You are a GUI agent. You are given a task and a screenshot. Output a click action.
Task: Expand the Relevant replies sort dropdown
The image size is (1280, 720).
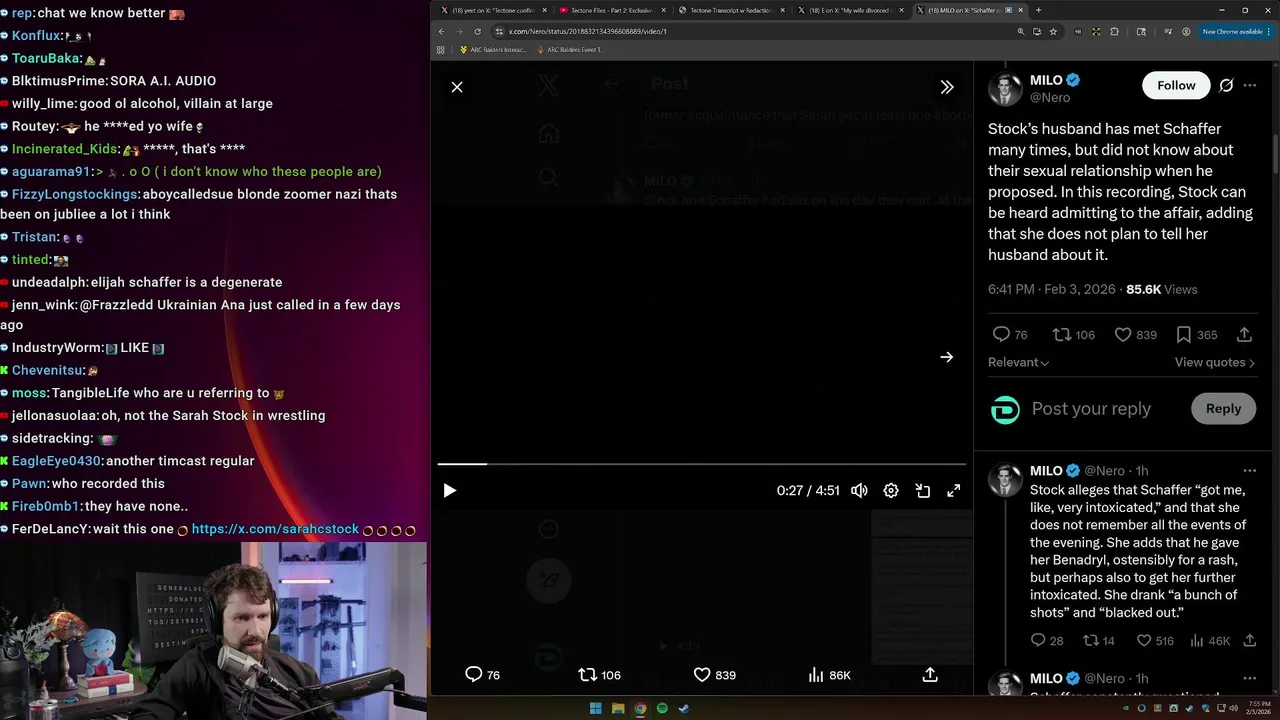click(1018, 363)
